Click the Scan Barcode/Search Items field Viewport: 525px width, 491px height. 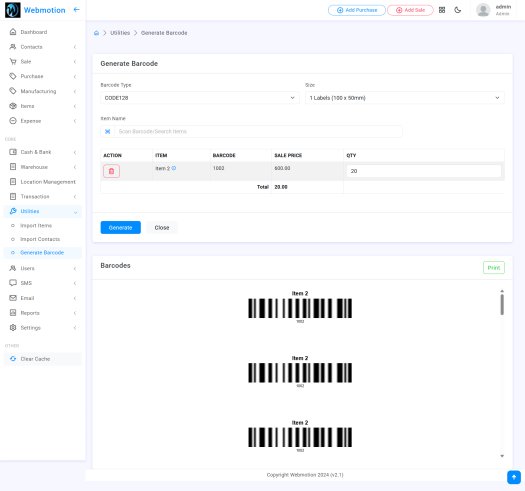(258, 131)
